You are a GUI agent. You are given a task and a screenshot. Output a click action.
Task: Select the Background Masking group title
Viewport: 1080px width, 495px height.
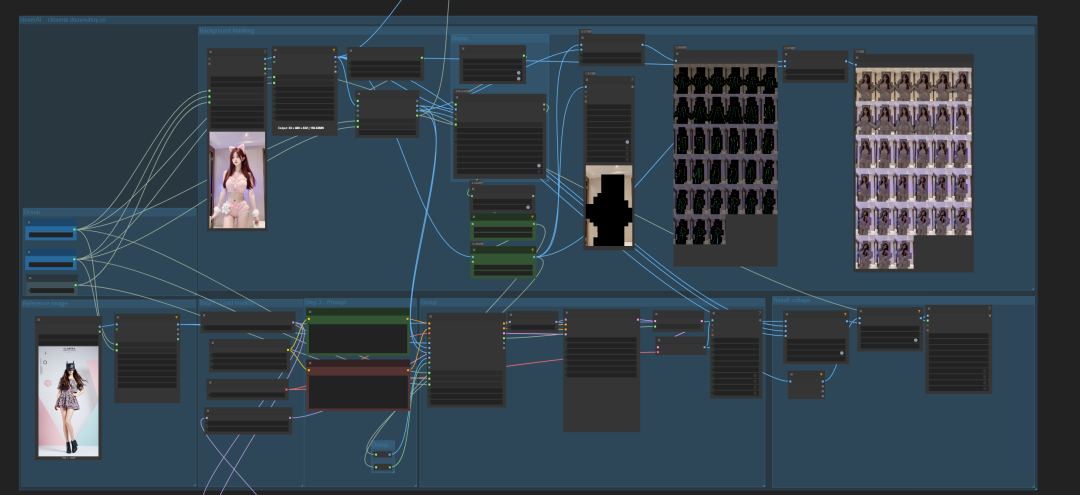(227, 30)
